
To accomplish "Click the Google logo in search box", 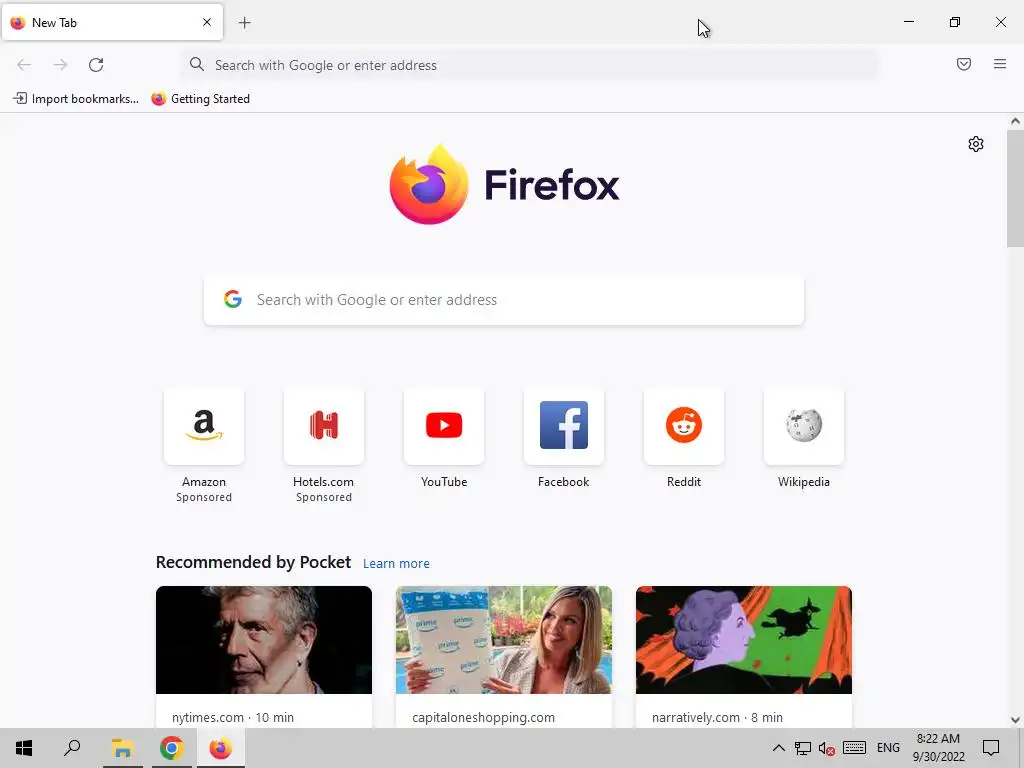I will coord(232,299).
